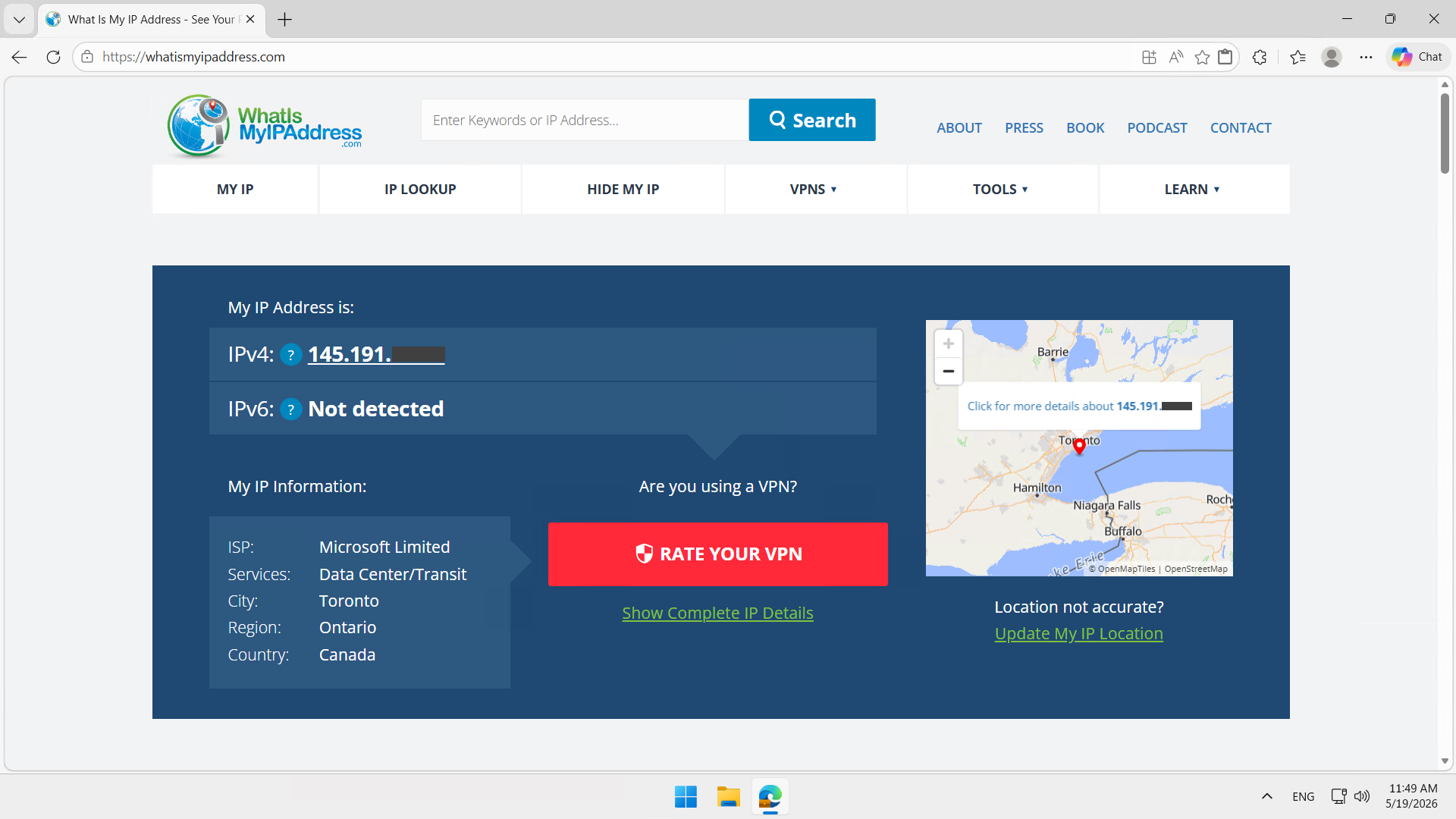The image size is (1456, 819).
Task: Select the City value Toronto
Action: tap(349, 601)
